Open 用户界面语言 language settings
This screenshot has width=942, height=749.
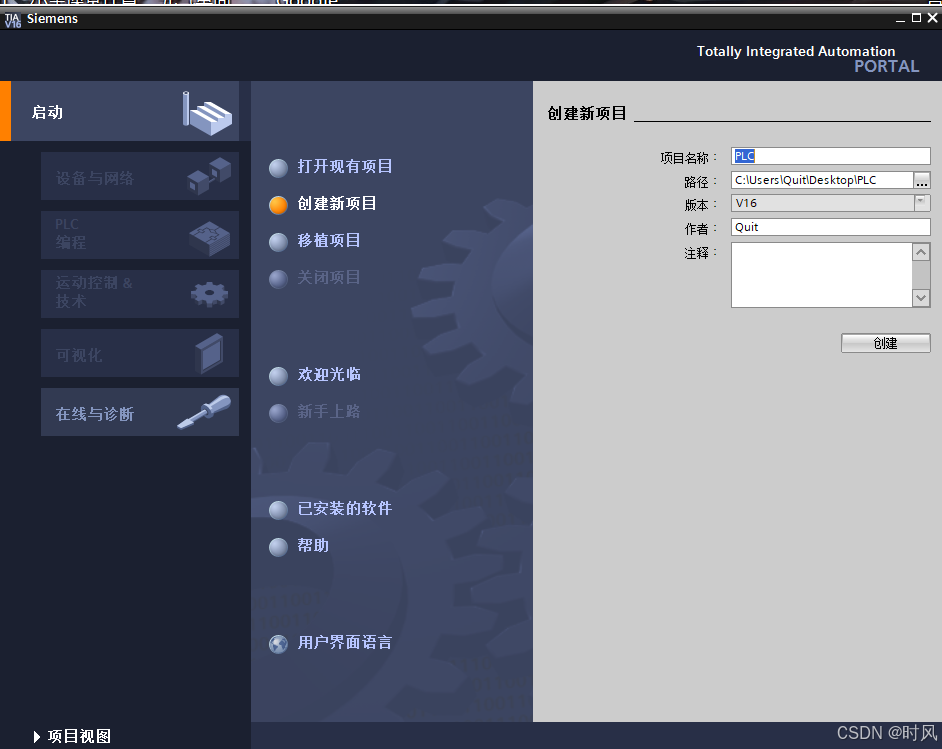[345, 643]
